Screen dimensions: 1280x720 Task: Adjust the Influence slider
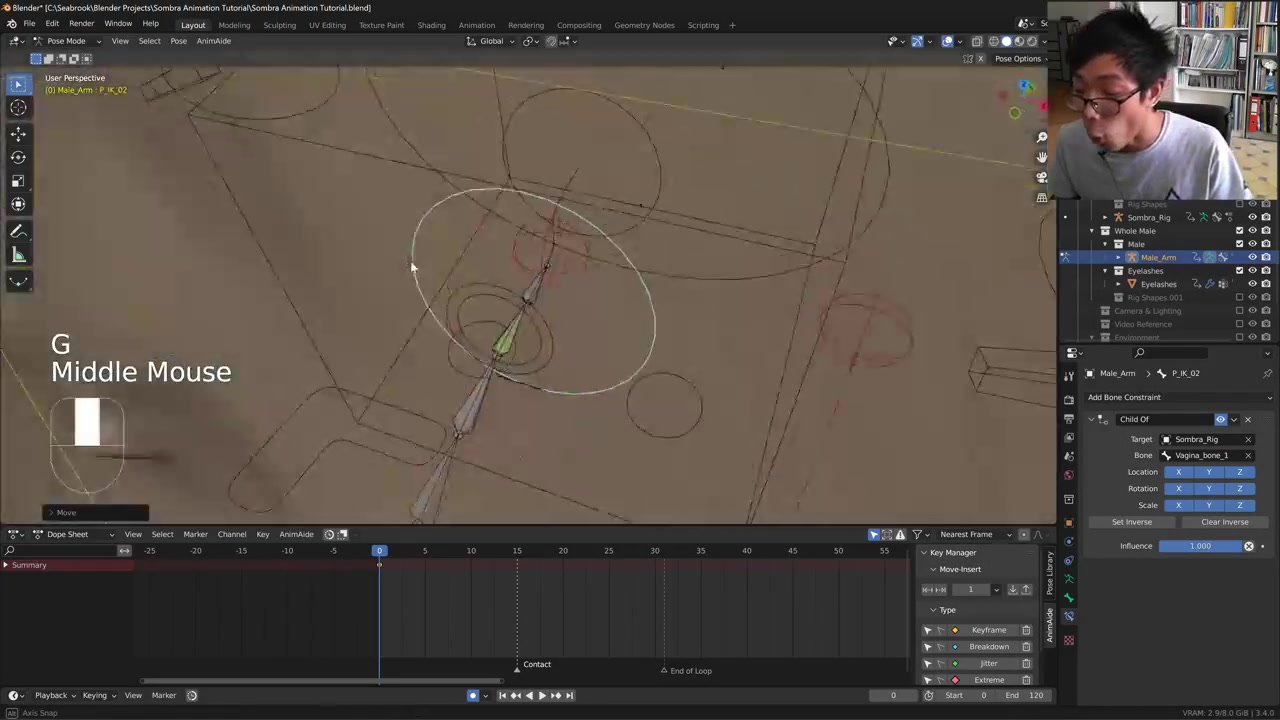1200,546
